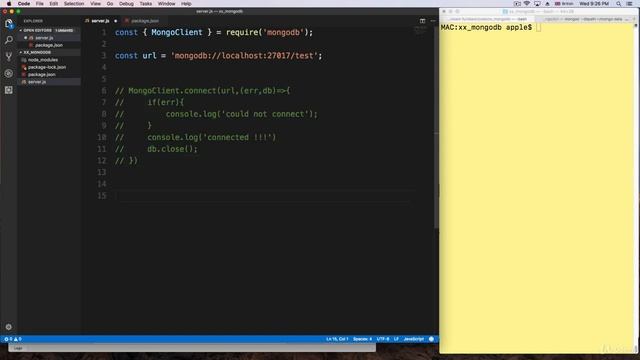Viewport: 640px width, 360px height.
Task: Click the Spaces: 4 indentation setting
Action: click(362, 339)
